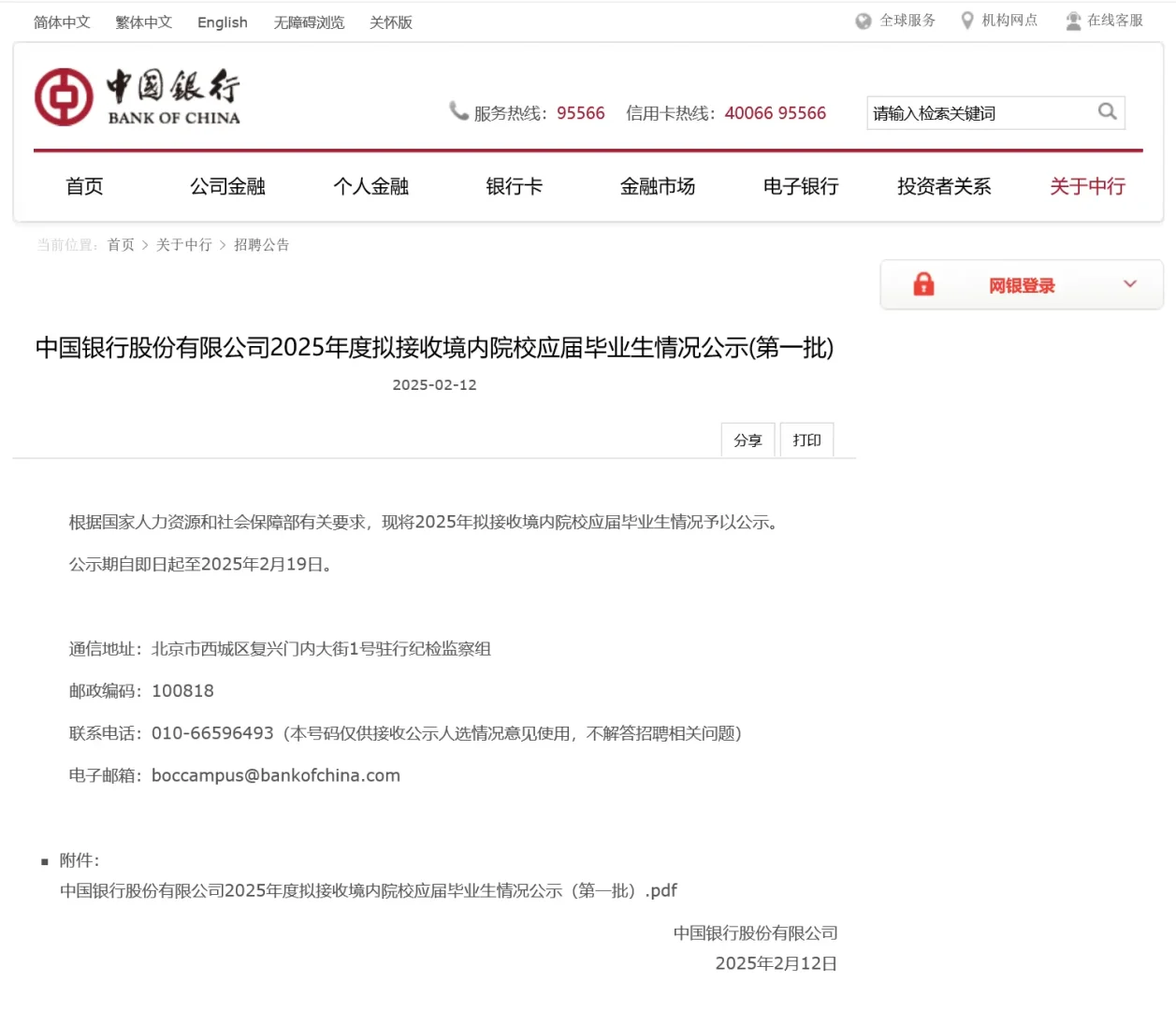Click the 分享 share button
The width and height of the screenshot is (1176, 1010).
pos(748,440)
